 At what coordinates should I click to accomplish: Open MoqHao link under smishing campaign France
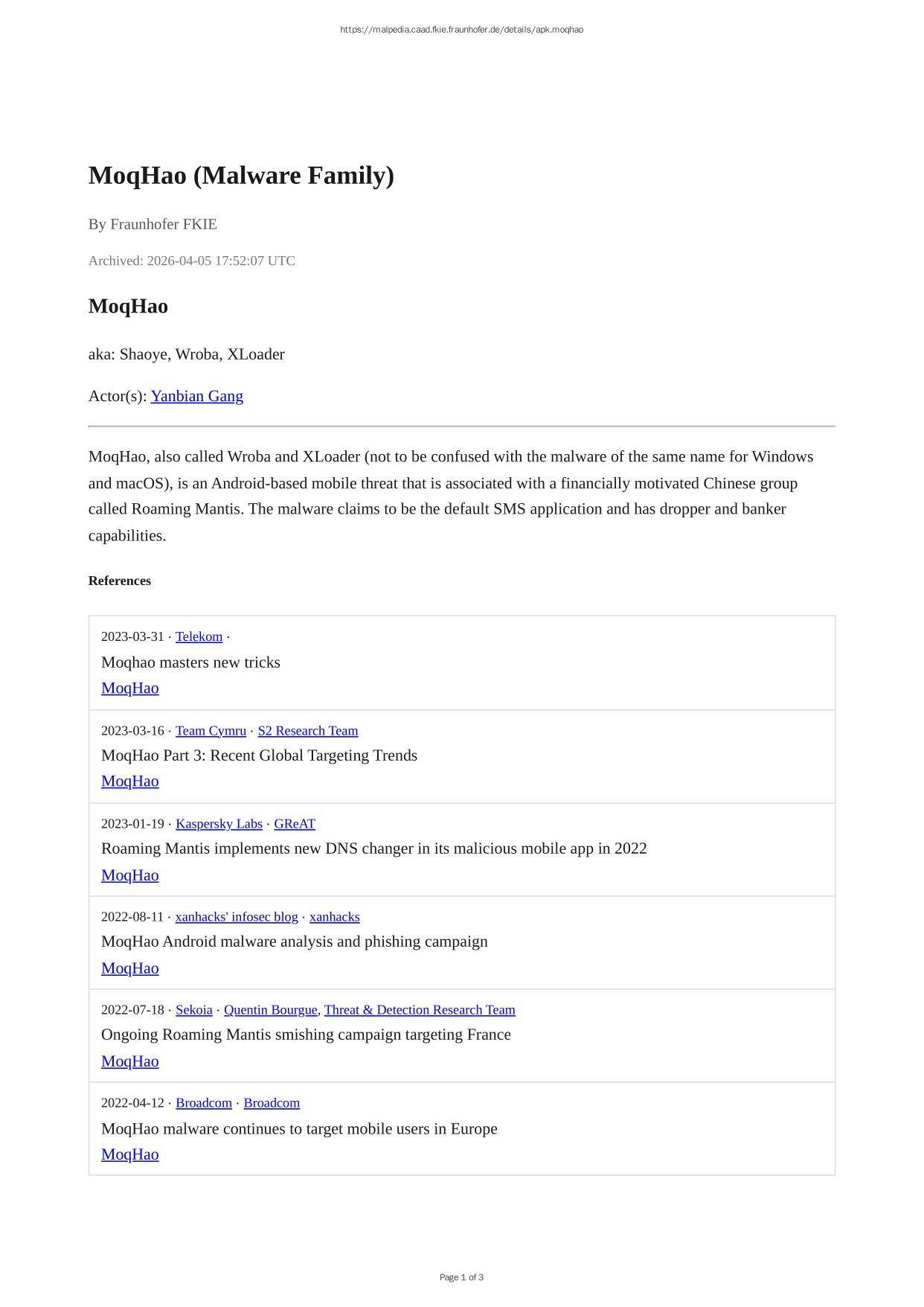click(130, 1061)
